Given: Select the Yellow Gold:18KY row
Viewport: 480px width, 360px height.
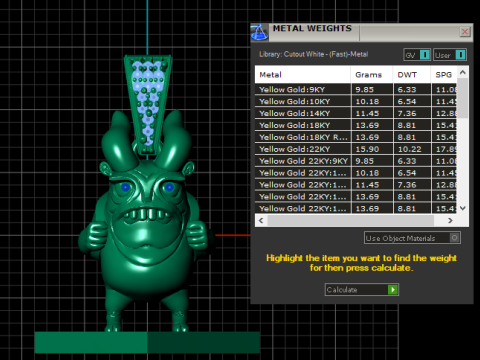Looking at the screenshot, I should click(356, 125).
